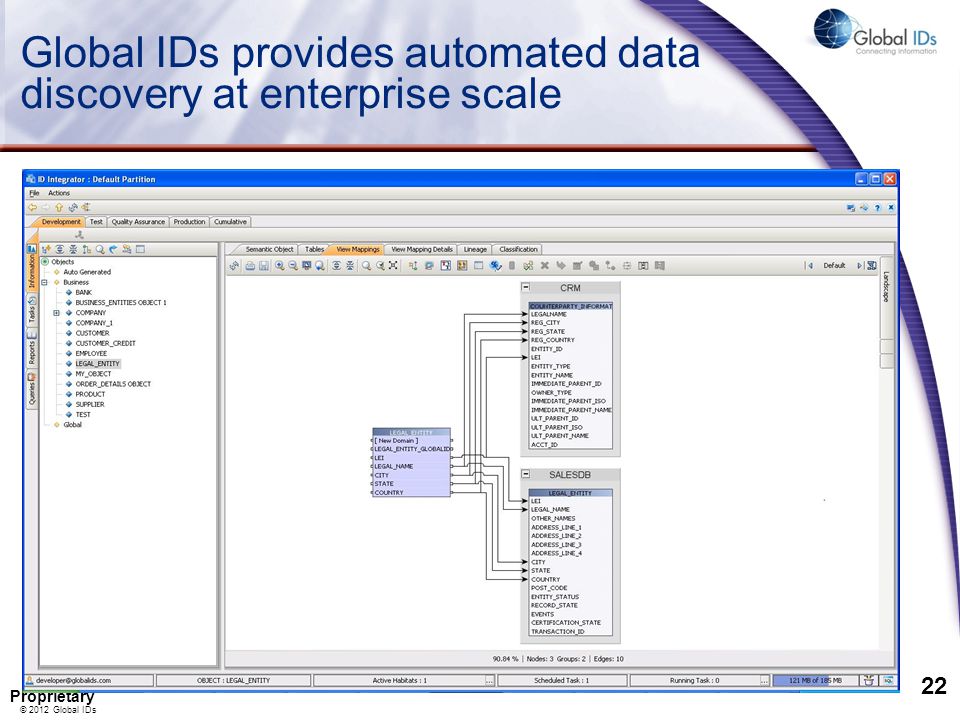The width and height of the screenshot is (960, 720).
Task: Click the blue diamond icon next to SUPPLIER
Action: (69, 405)
